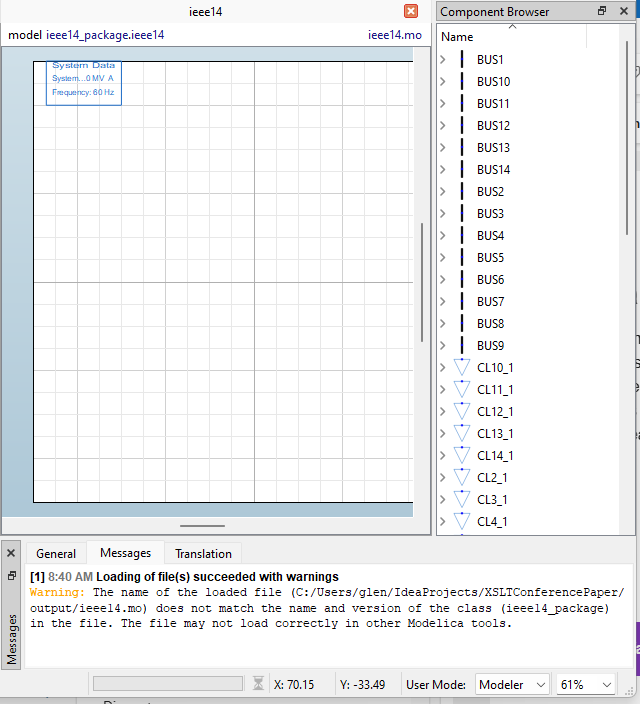The width and height of the screenshot is (640, 704).
Task: Click the Component Browser vertical scrollbar
Action: point(627,138)
